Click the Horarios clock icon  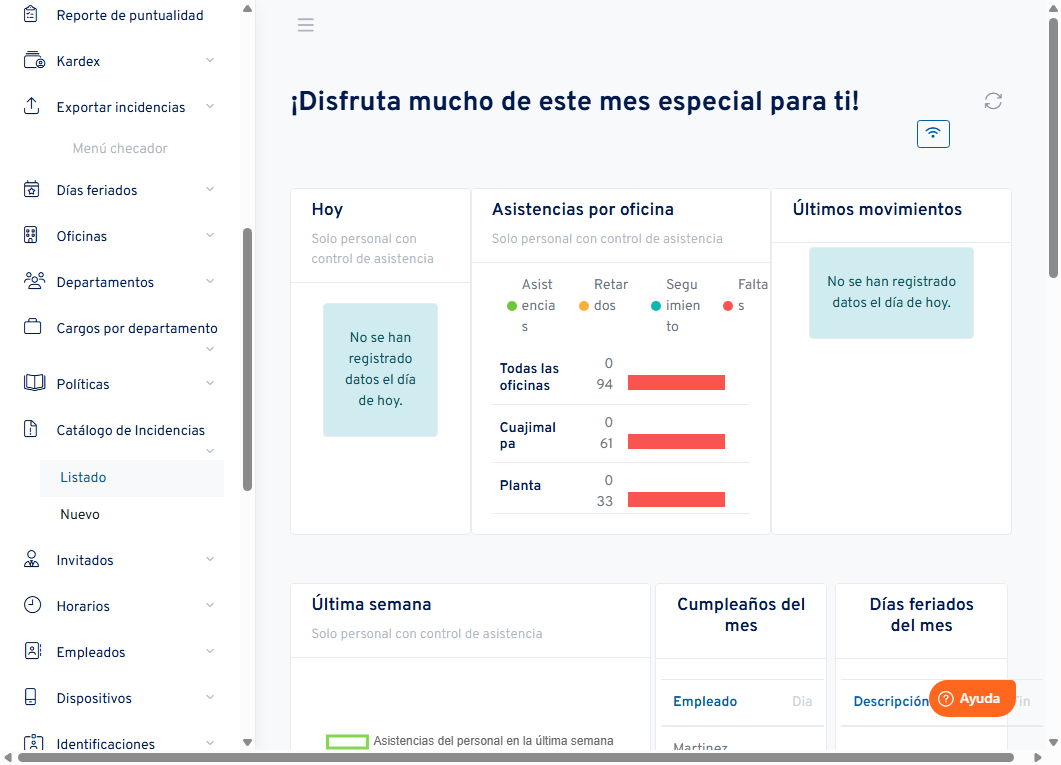pos(32,605)
